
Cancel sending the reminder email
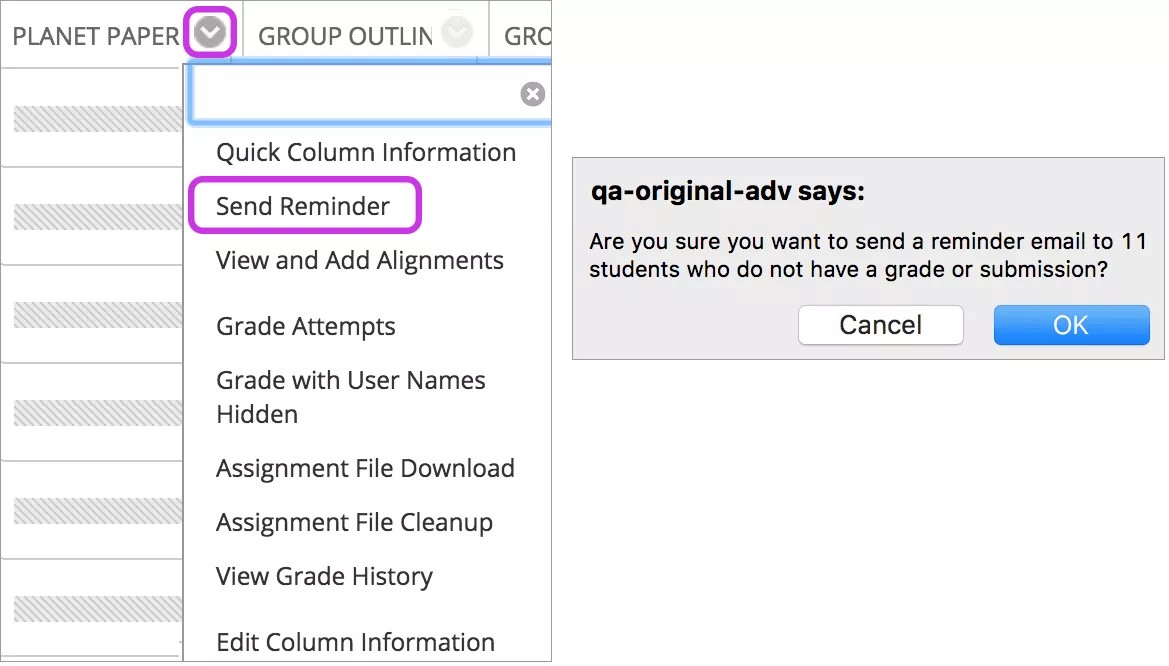[880, 325]
